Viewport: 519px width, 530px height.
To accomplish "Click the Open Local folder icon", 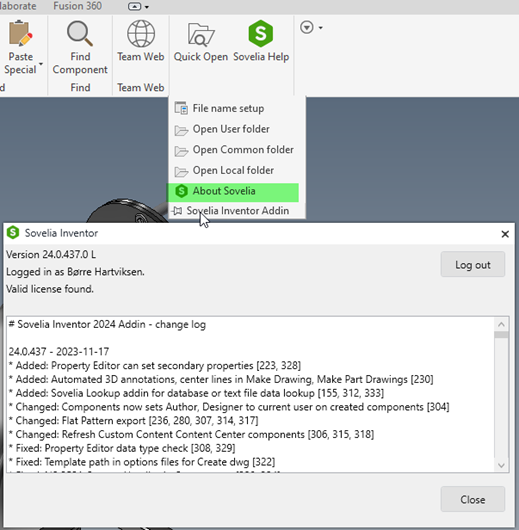I will click(x=181, y=171).
